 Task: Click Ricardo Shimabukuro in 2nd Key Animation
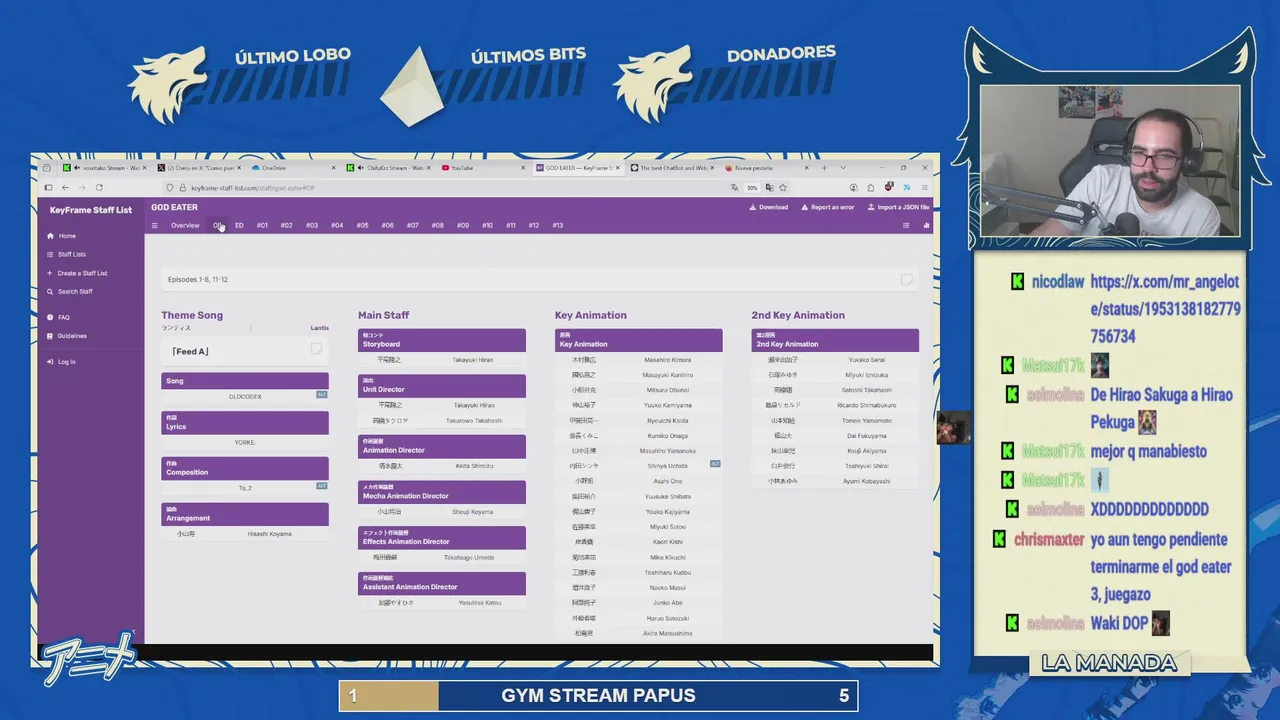(x=866, y=405)
